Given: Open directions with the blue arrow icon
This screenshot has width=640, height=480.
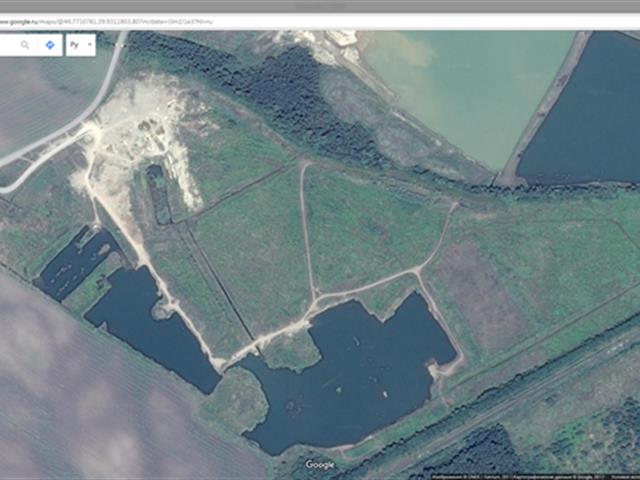Looking at the screenshot, I should [50, 45].
